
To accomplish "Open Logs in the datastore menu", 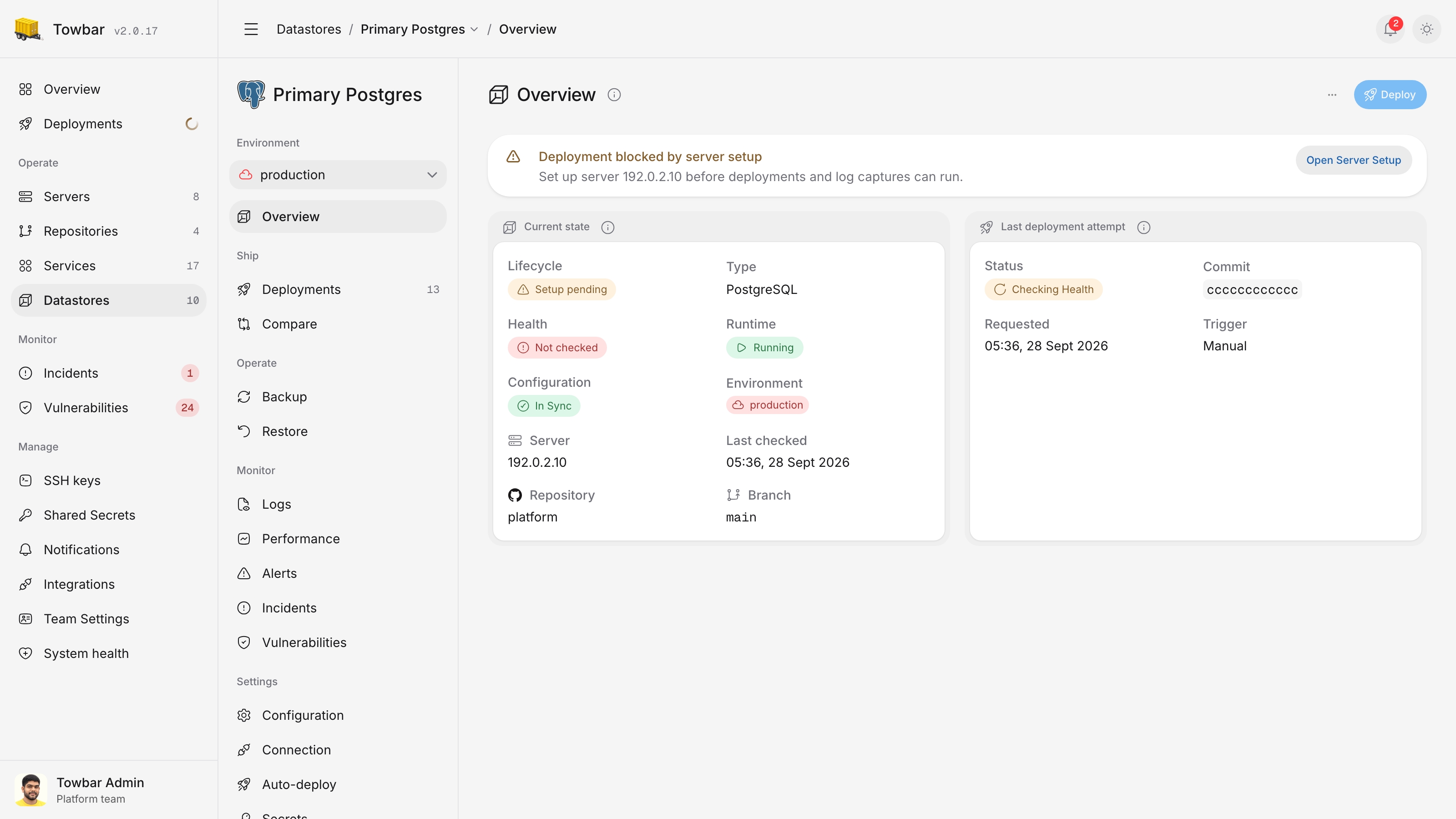I will [338, 504].
